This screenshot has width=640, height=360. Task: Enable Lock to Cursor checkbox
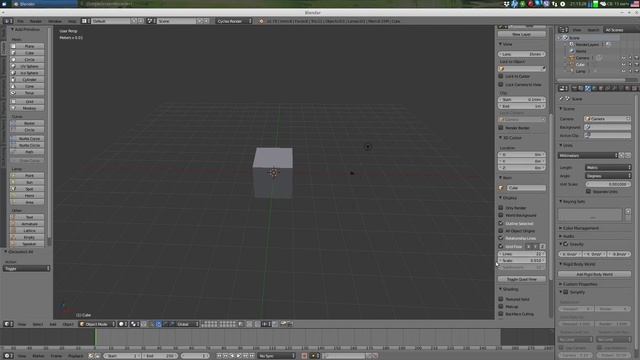click(501, 76)
